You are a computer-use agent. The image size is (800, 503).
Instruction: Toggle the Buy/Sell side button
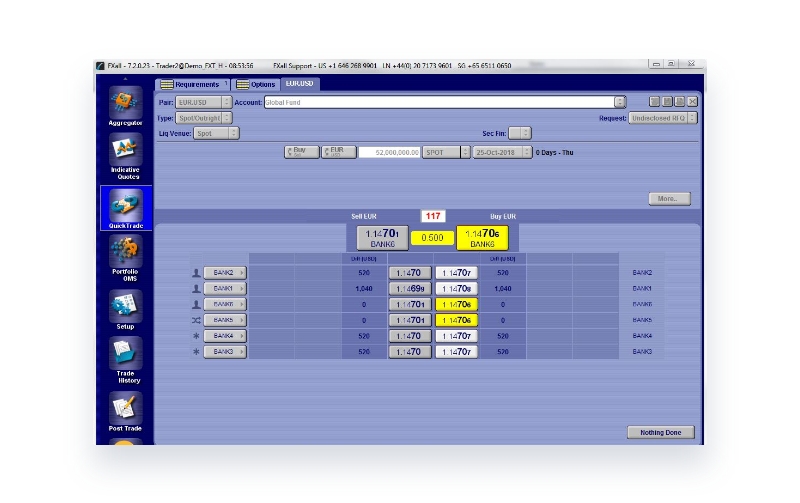click(x=302, y=152)
